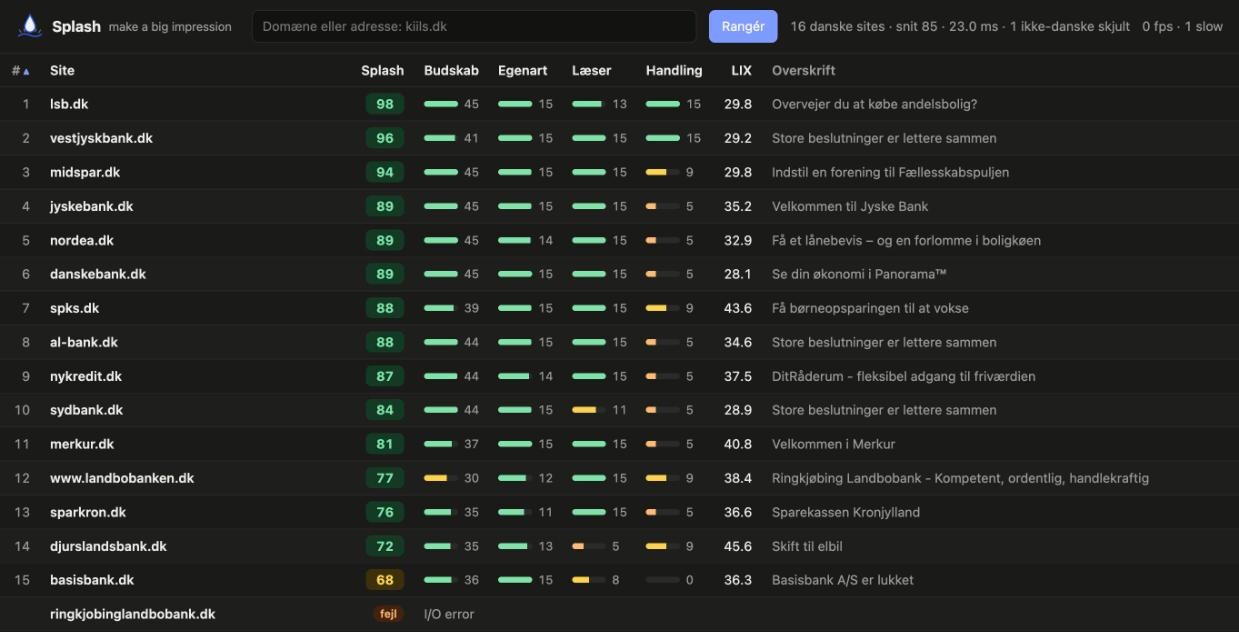
Task: Sort by the # column header
Action: (x=20, y=70)
